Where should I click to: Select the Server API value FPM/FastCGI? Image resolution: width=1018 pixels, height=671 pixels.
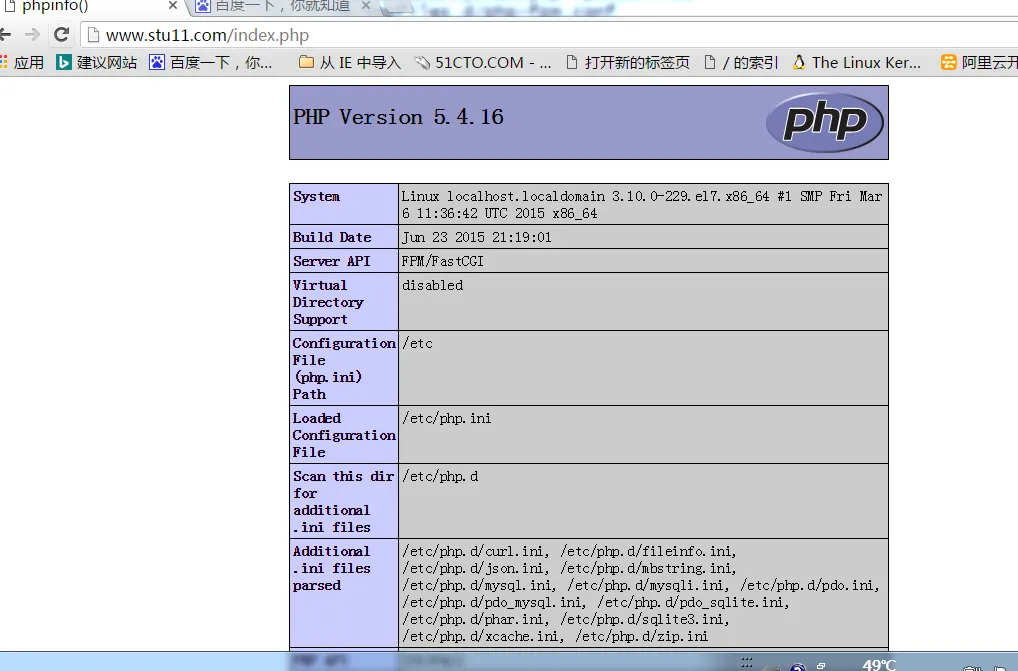pos(443,261)
